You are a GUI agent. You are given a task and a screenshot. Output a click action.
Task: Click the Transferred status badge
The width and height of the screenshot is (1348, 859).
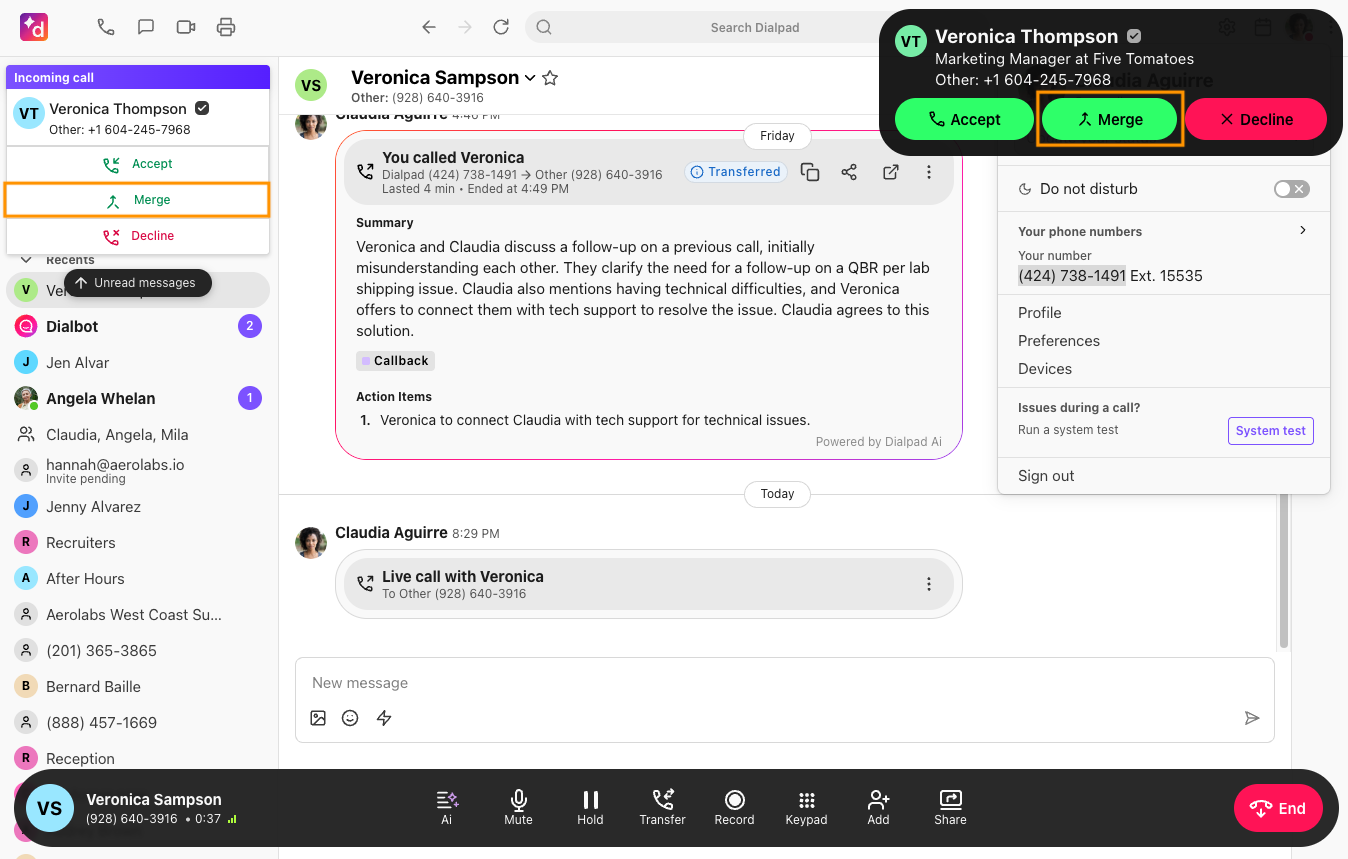coord(736,172)
